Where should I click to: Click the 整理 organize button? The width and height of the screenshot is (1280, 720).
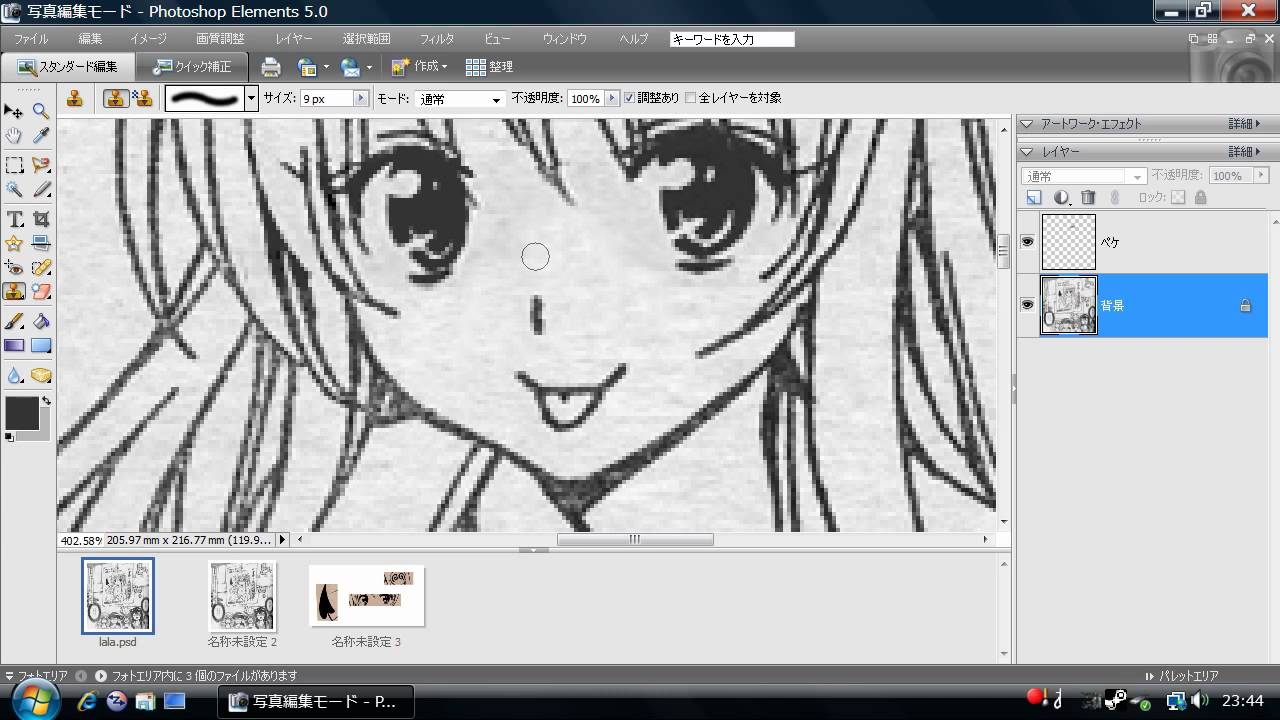pos(489,67)
